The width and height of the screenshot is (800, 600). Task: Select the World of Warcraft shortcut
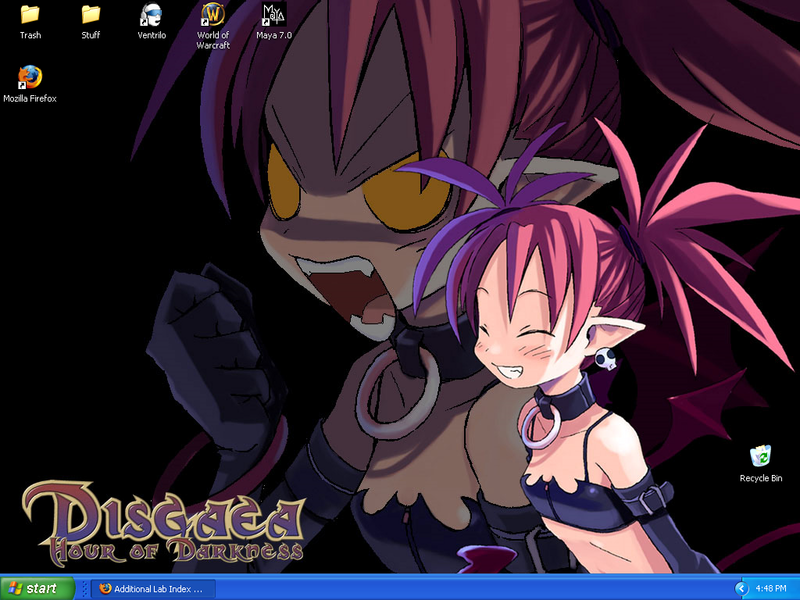click(213, 15)
